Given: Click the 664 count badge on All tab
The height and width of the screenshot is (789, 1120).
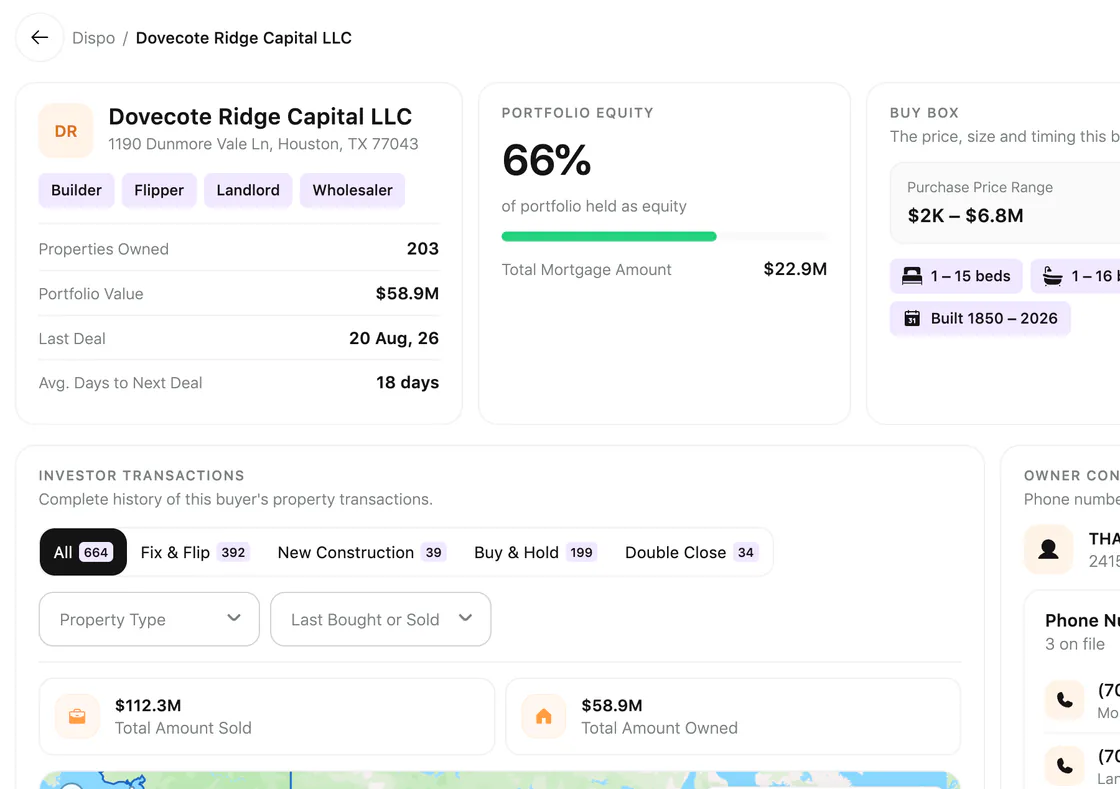Looking at the screenshot, I should [96, 552].
